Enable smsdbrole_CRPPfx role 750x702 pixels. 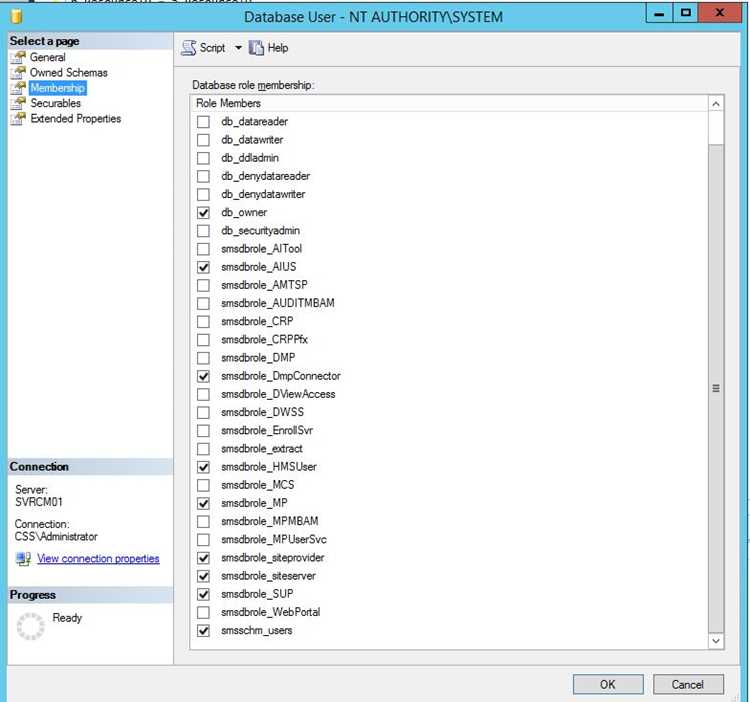click(x=203, y=340)
